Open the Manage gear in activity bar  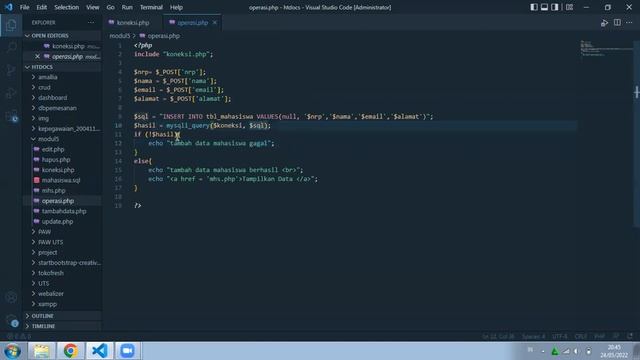pos(11,320)
